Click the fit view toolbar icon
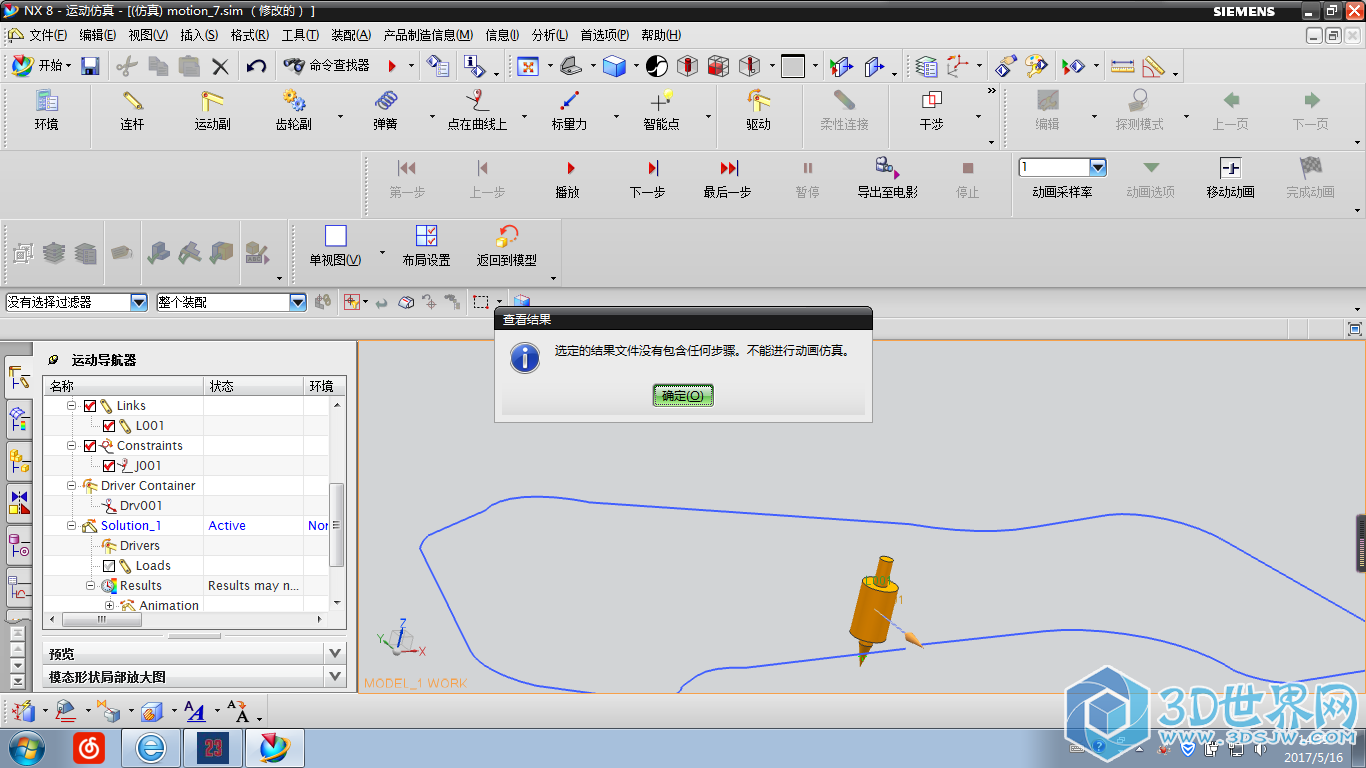Viewport: 1366px width, 768px height. click(528, 66)
